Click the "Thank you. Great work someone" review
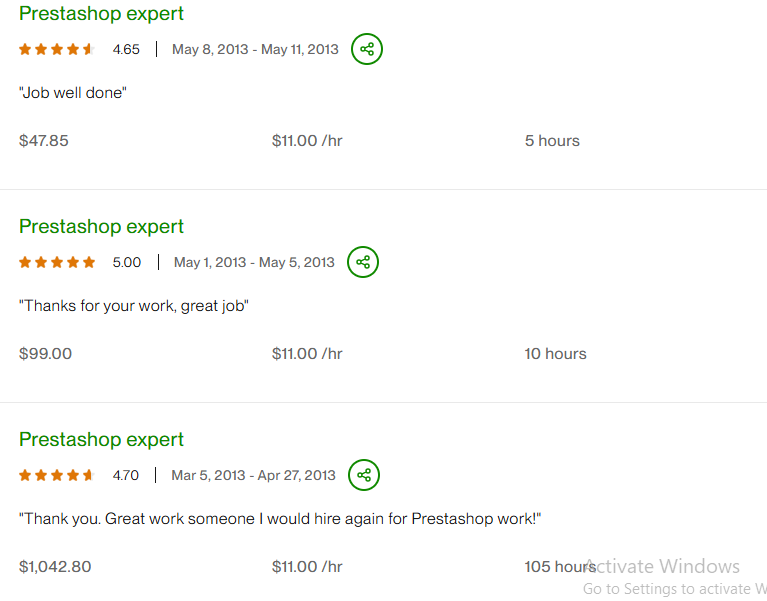Viewport: 767px width, 601px height. point(280,519)
